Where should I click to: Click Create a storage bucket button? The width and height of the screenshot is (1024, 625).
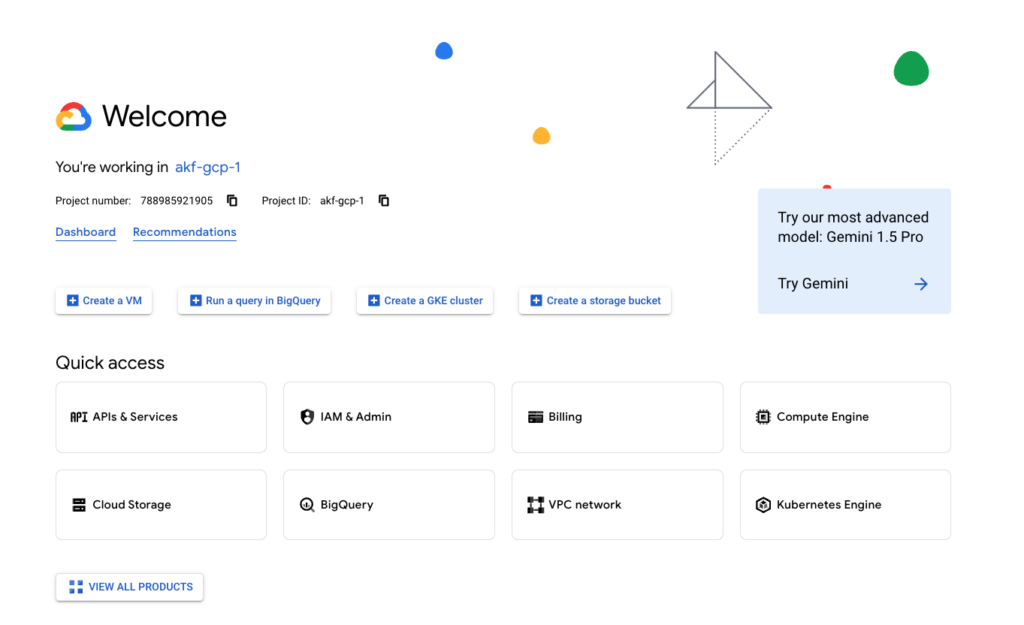click(595, 300)
